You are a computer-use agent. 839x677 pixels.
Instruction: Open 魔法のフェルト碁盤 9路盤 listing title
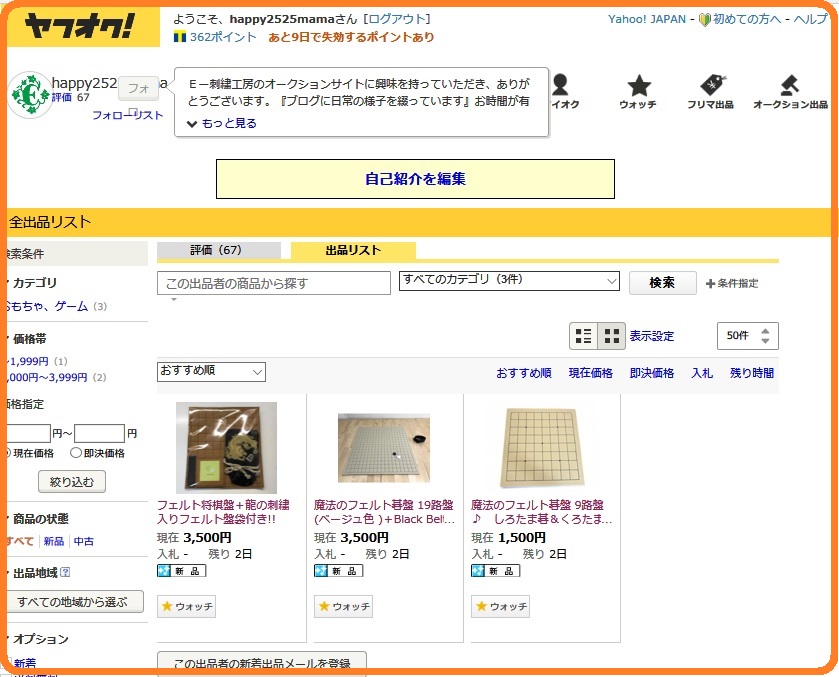point(541,512)
